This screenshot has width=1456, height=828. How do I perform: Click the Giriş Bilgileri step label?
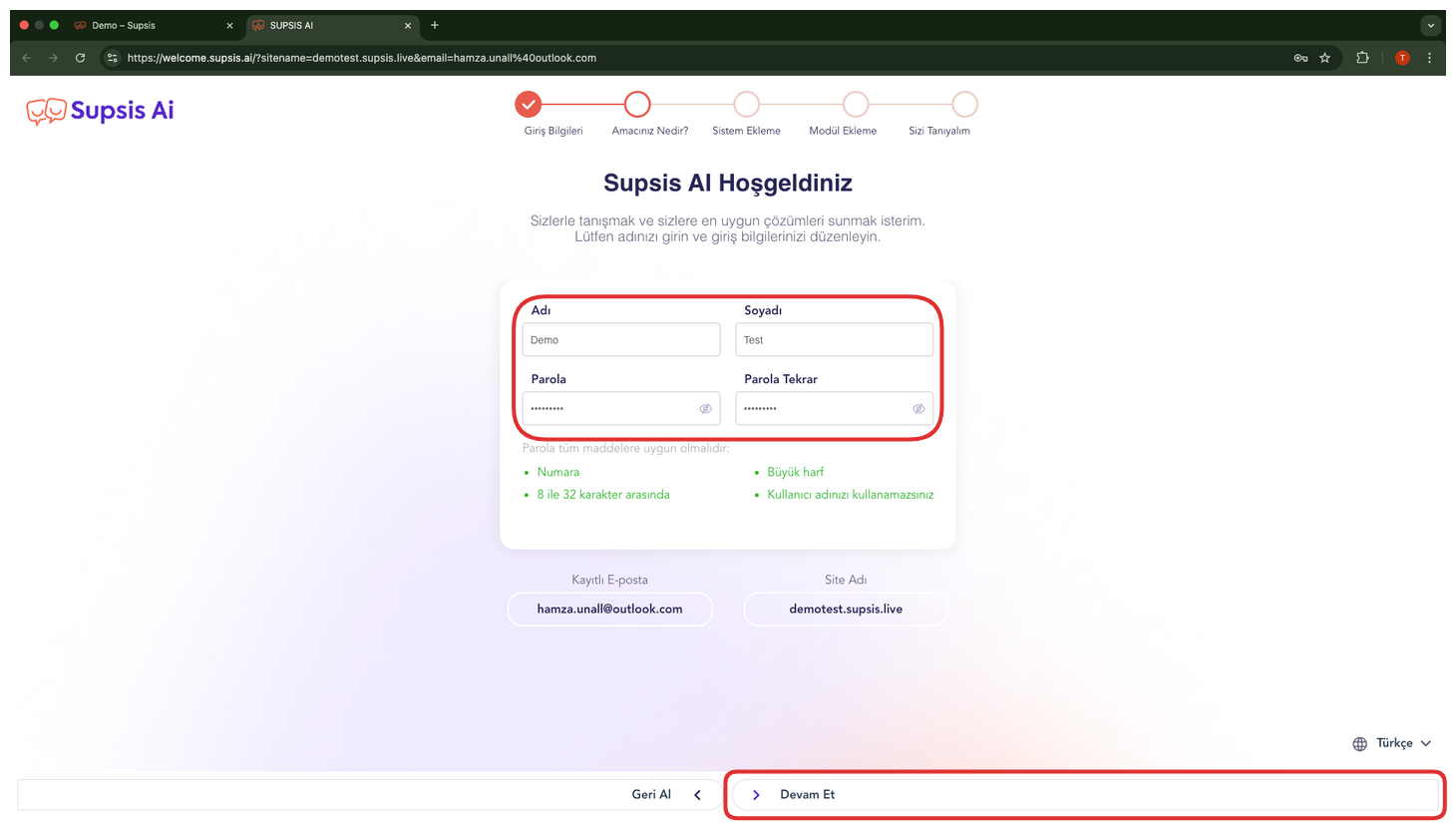tap(553, 131)
